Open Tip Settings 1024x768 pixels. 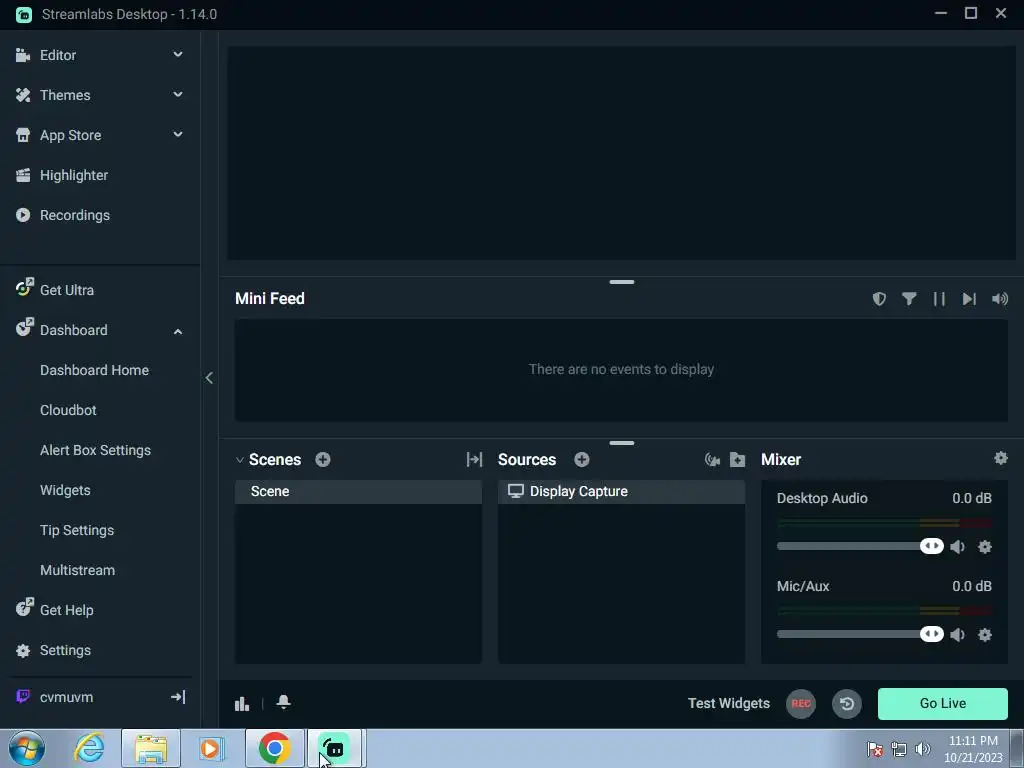pyautogui.click(x=77, y=530)
